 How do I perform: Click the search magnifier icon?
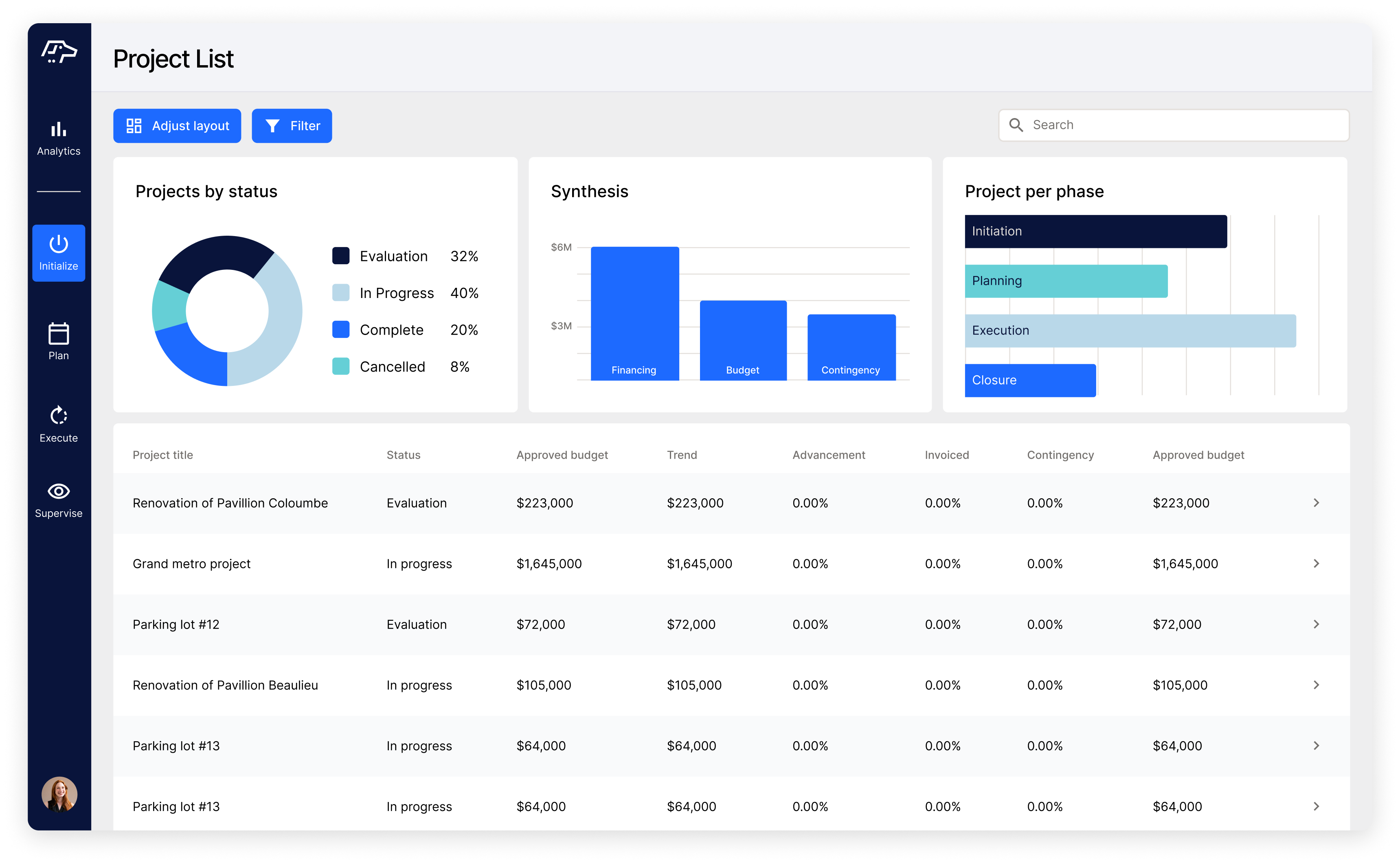tap(1016, 125)
